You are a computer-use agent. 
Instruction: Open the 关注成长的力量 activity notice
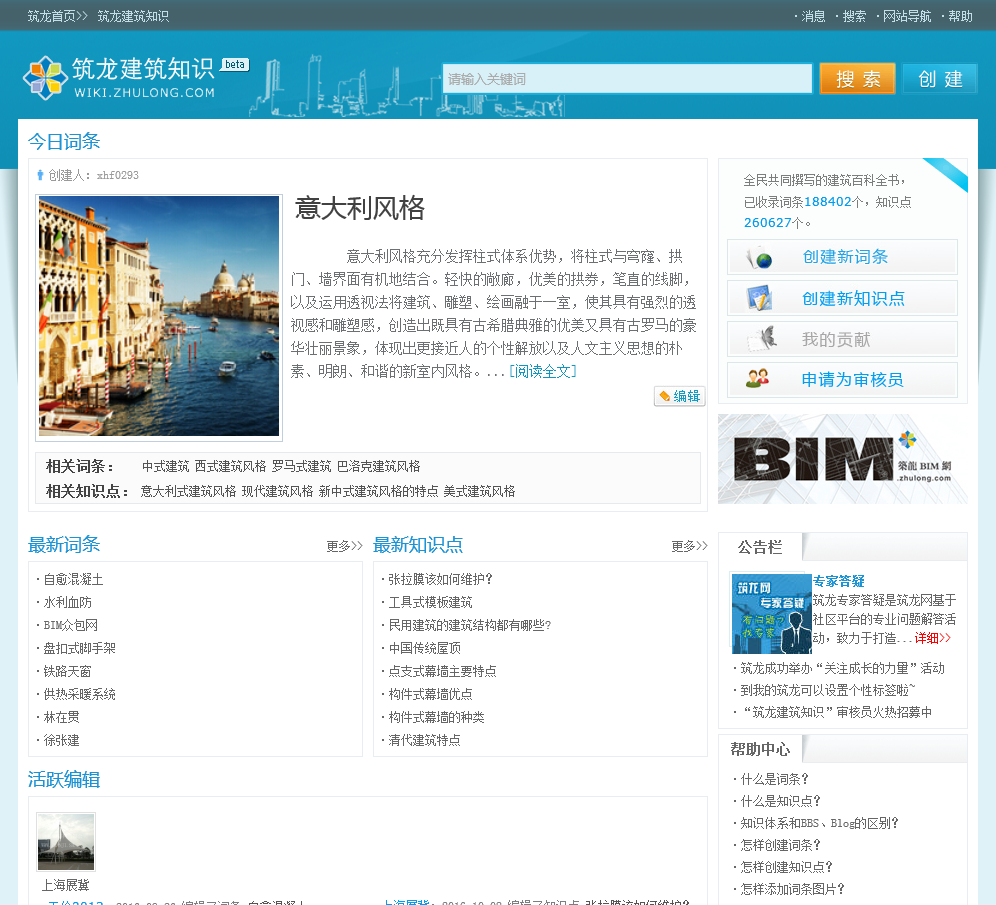[x=842, y=668]
